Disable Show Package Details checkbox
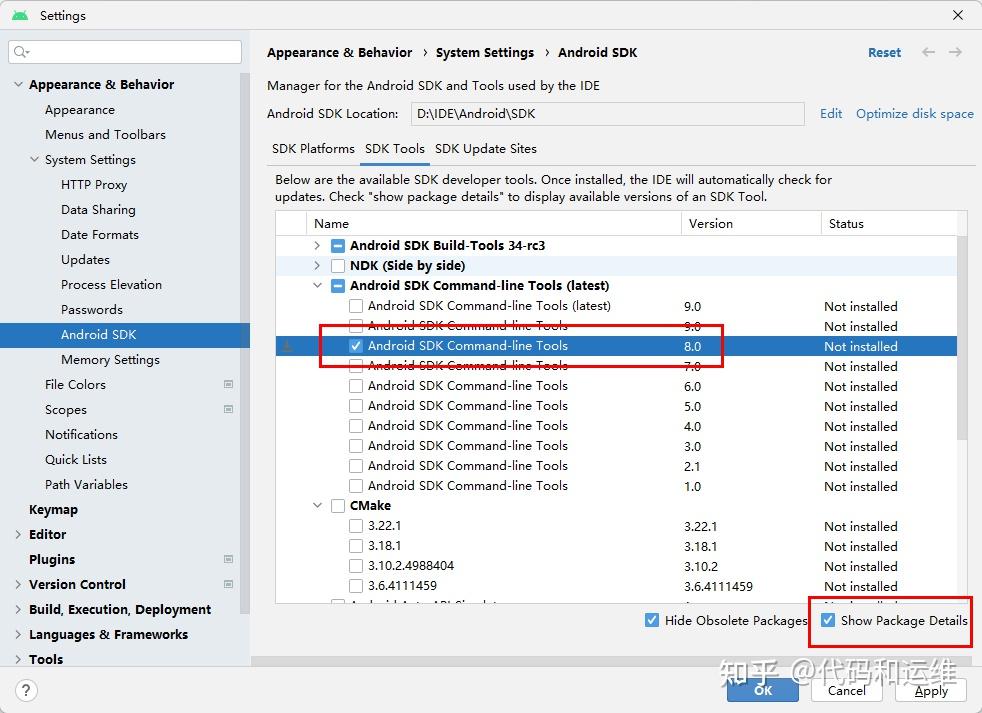The width and height of the screenshot is (982, 713). pyautogui.click(x=828, y=620)
